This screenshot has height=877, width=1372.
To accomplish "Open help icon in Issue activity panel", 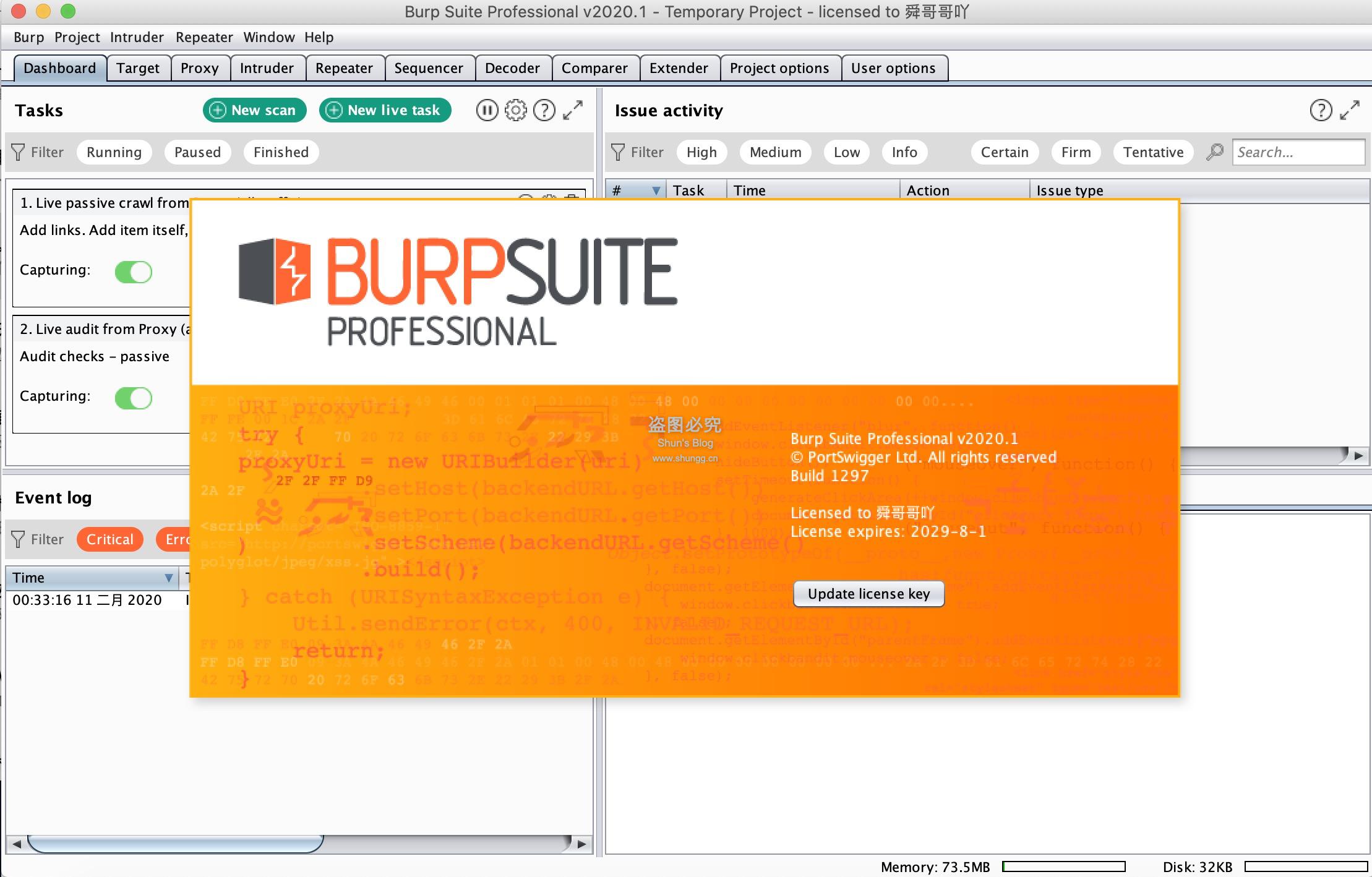I will (x=1321, y=111).
